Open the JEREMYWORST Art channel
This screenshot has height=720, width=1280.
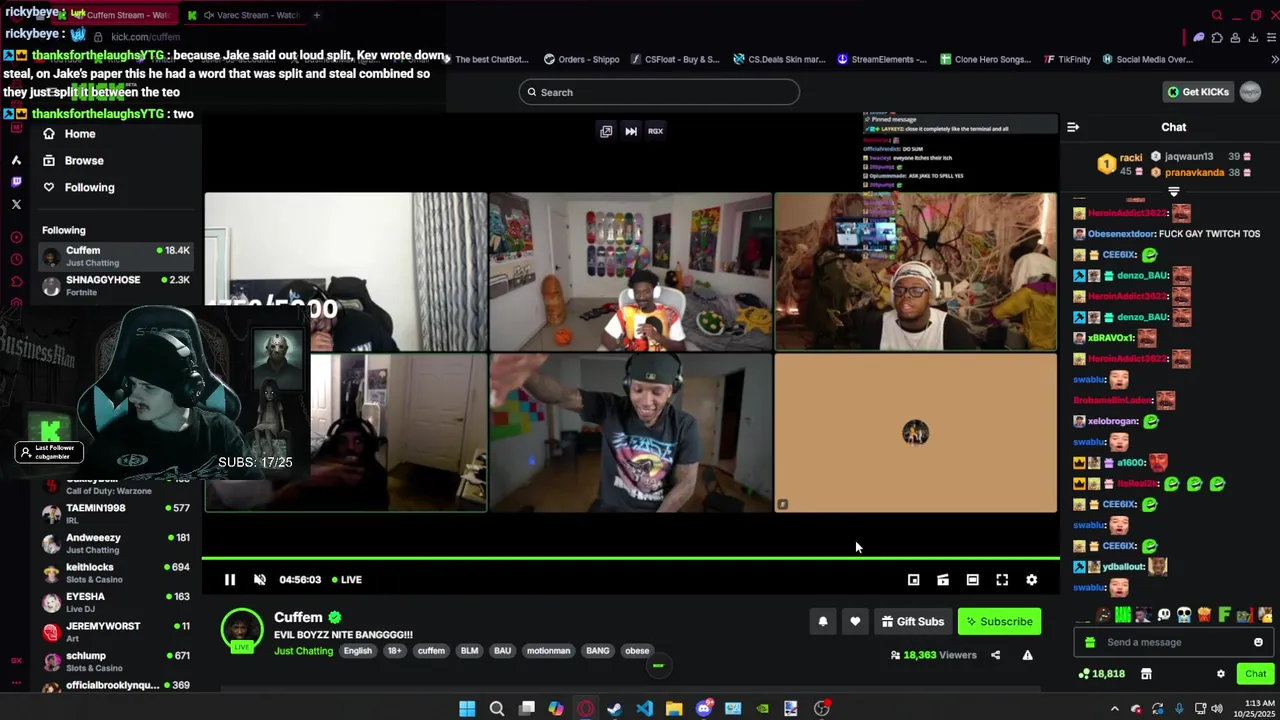(x=116, y=632)
